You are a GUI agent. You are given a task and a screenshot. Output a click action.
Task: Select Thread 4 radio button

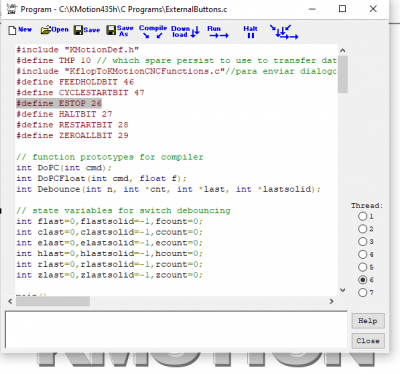coord(362,254)
